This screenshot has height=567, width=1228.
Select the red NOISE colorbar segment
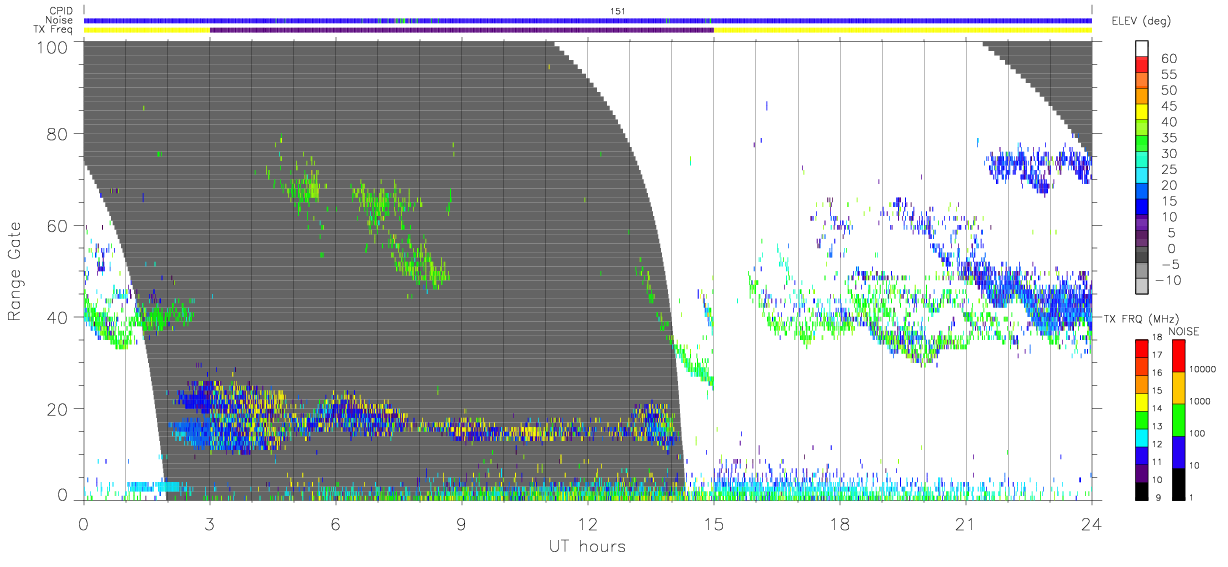[1177, 356]
